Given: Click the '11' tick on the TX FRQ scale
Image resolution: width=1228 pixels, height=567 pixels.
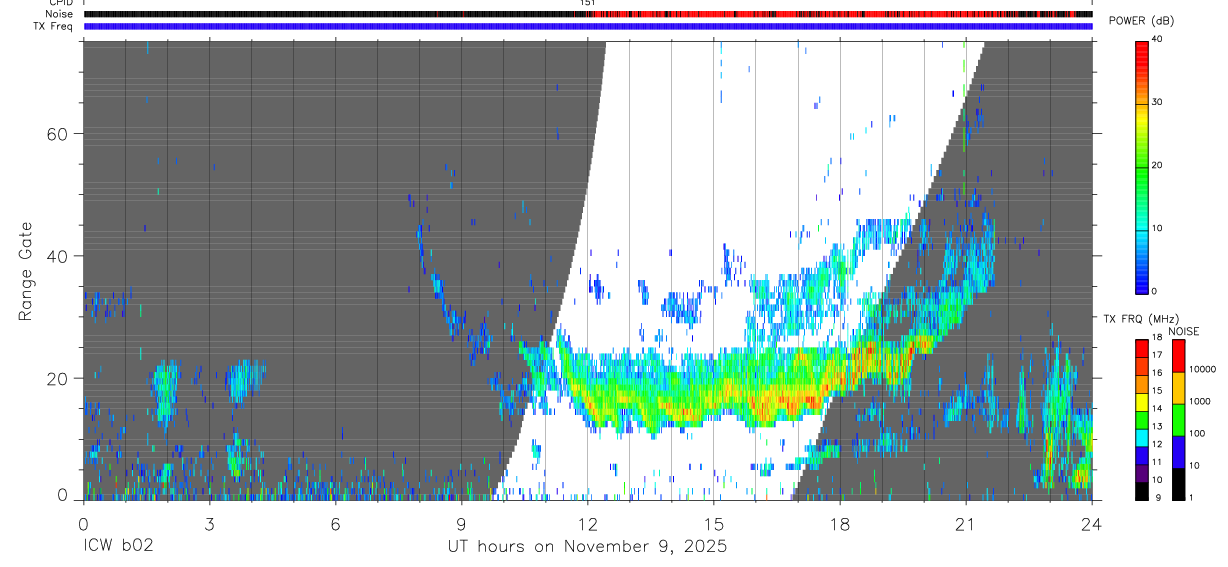Looking at the screenshot, I should (x=1158, y=462).
